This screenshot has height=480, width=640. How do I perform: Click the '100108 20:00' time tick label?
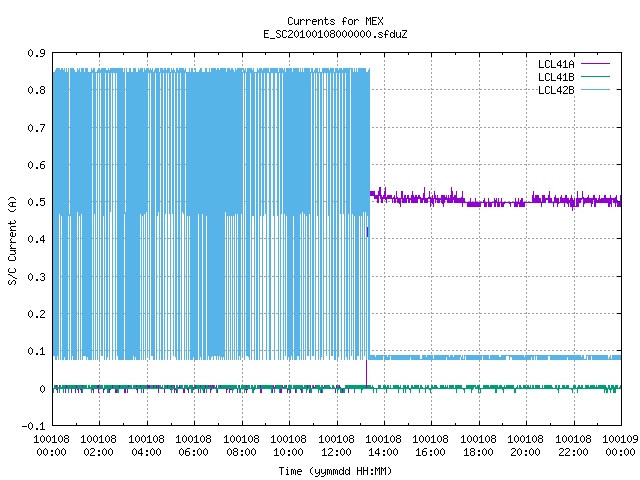click(525, 446)
